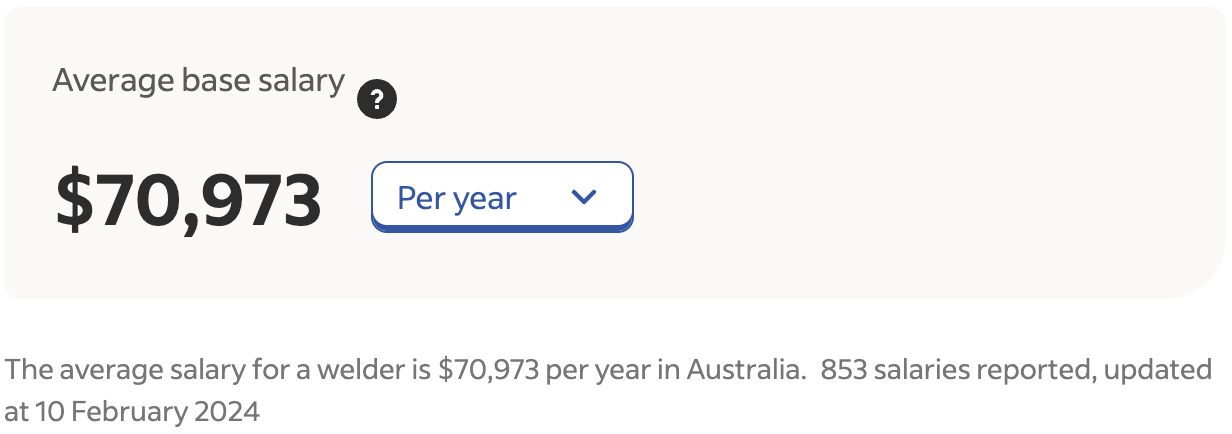This screenshot has height=434, width=1232.
Task: Click the large $70,973 salary figure
Action: (189, 200)
